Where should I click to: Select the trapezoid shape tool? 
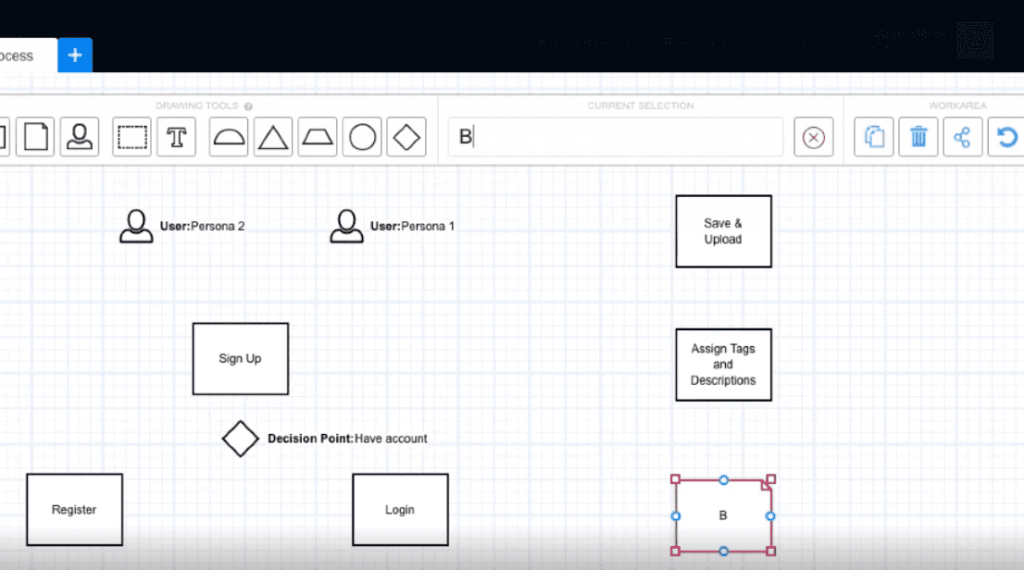tap(318, 137)
